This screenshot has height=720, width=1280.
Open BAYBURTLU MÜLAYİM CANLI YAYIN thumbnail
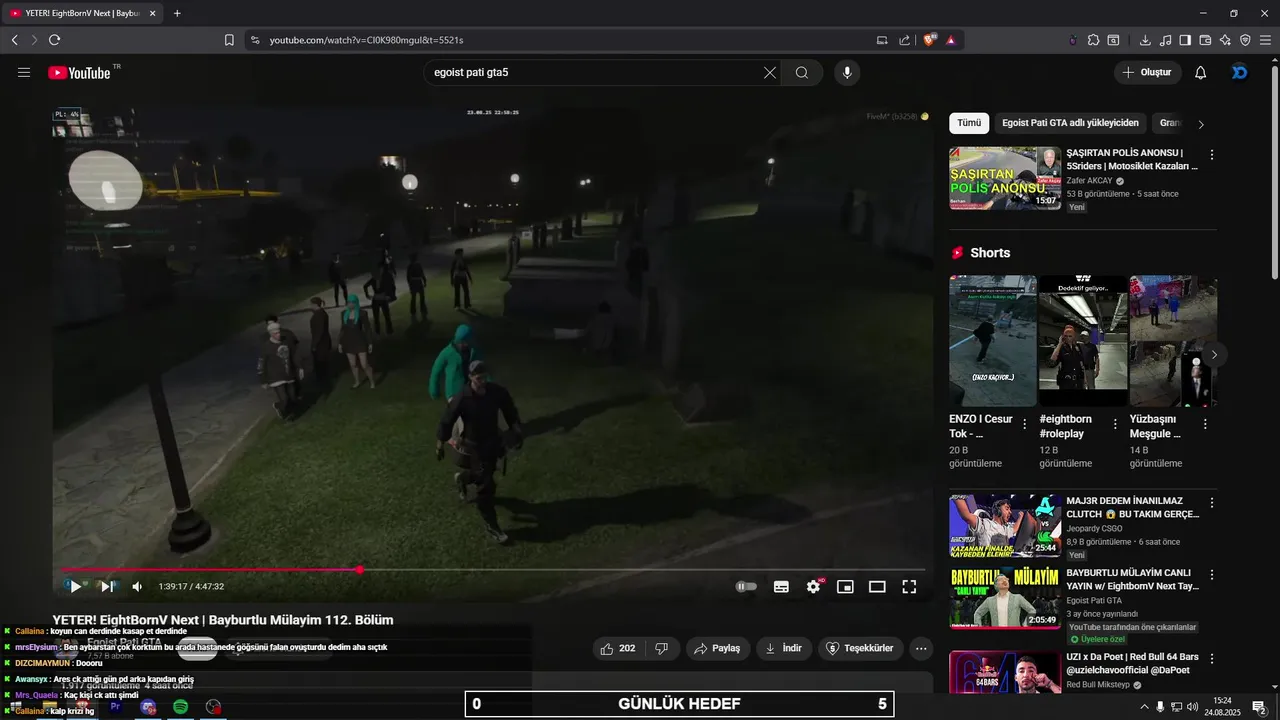pyautogui.click(x=1005, y=597)
